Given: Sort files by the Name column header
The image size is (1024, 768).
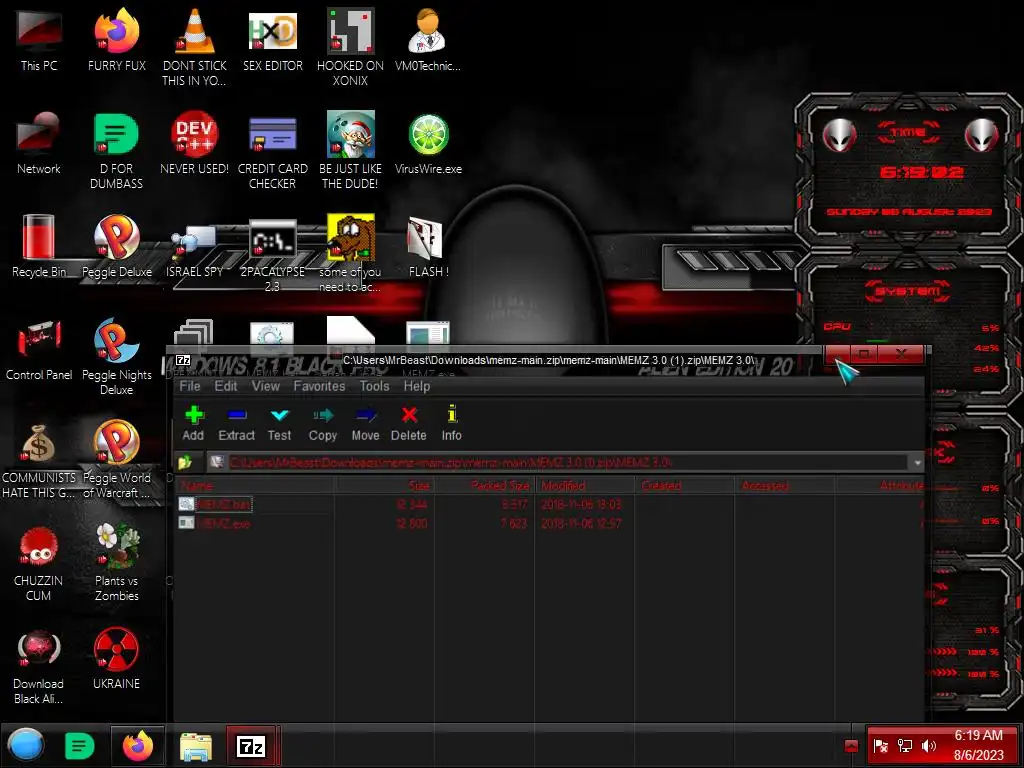Looking at the screenshot, I should point(255,485).
